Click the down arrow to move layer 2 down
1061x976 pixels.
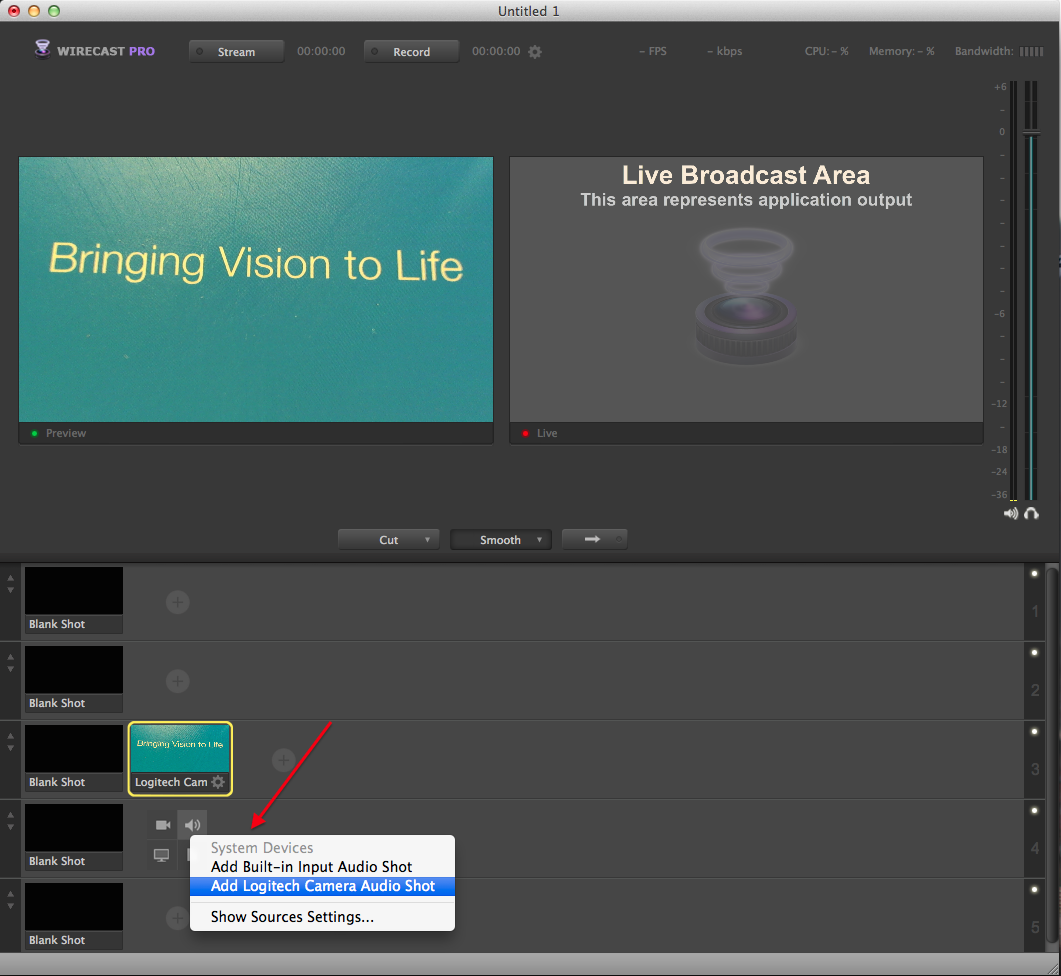pyautogui.click(x=10, y=669)
